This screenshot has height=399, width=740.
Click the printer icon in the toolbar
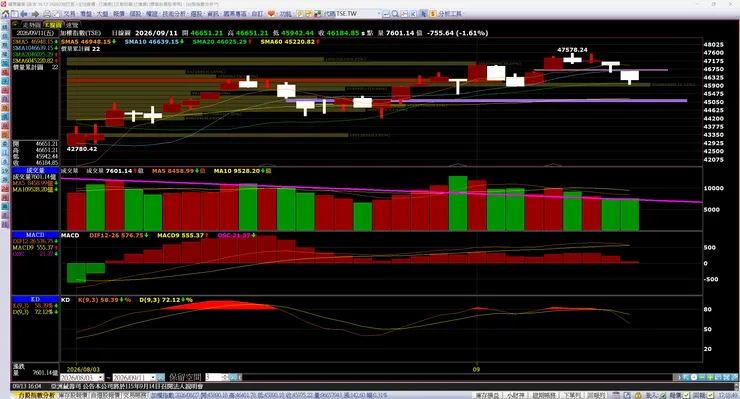coord(47,14)
